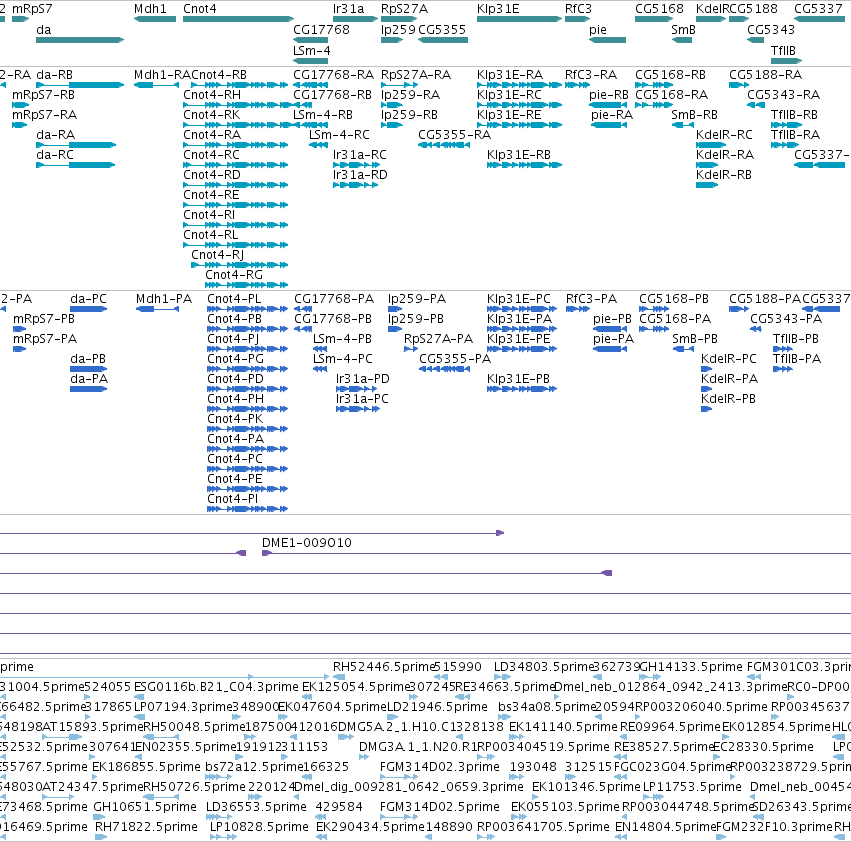Click the Cnot4-PI protein label

[x=232, y=498]
